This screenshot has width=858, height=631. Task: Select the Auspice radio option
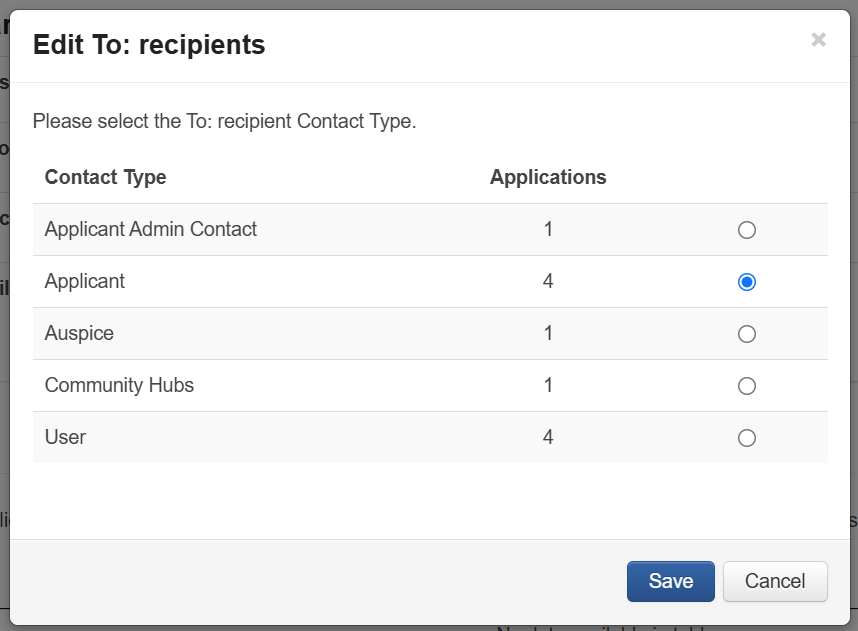746,334
